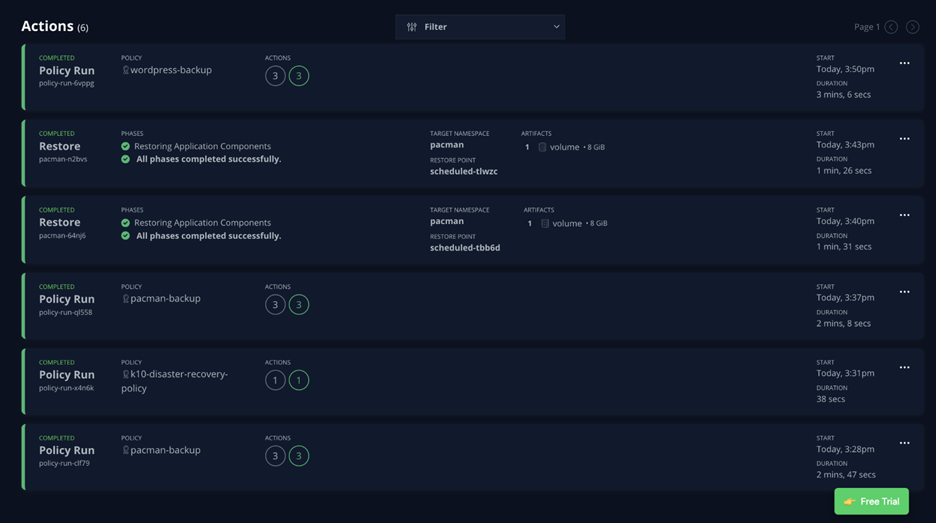Open the wordpress-backup policy link
This screenshot has height=523, width=936.
(x=171, y=70)
